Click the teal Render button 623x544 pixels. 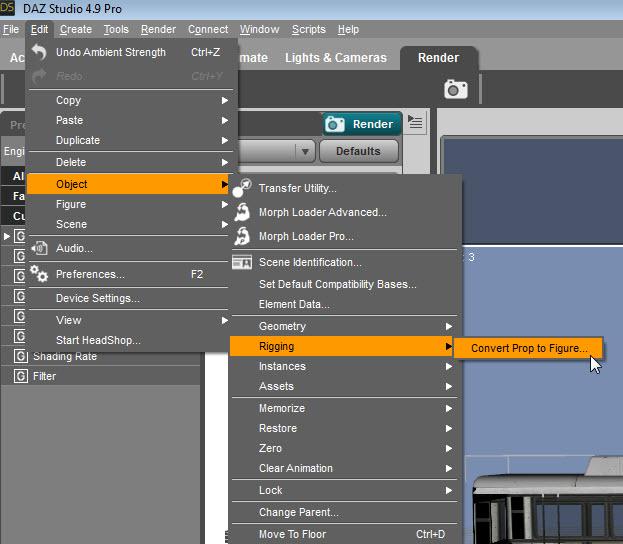click(362, 124)
